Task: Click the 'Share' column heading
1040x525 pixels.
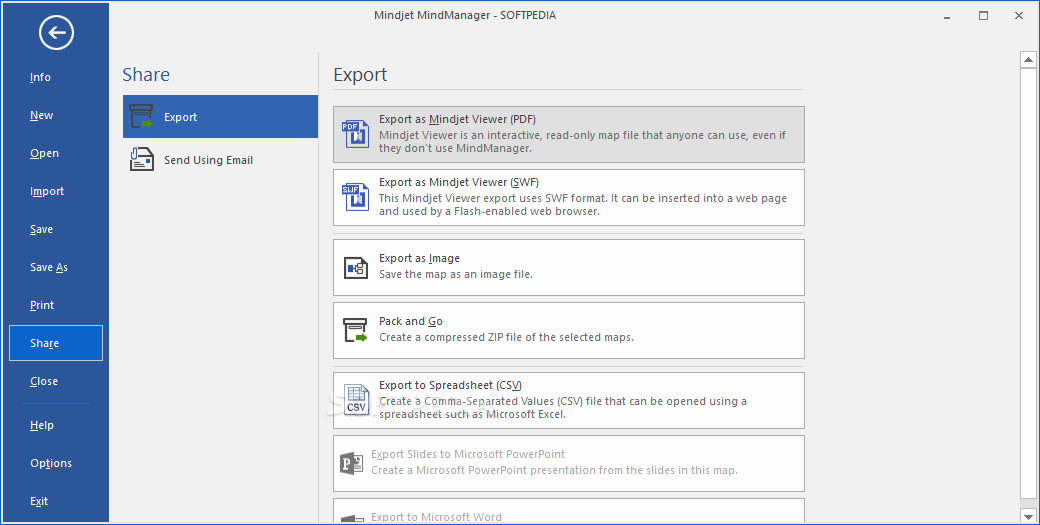Action: point(146,74)
